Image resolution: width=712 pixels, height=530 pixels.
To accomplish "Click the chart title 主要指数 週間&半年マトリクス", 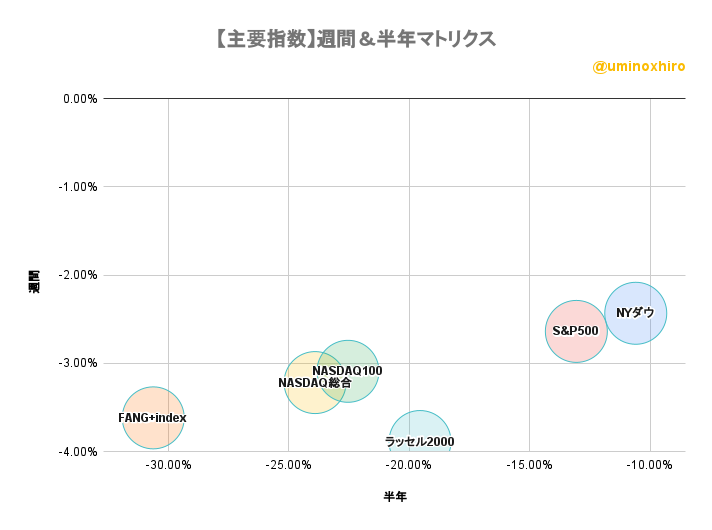I will 356,39.
